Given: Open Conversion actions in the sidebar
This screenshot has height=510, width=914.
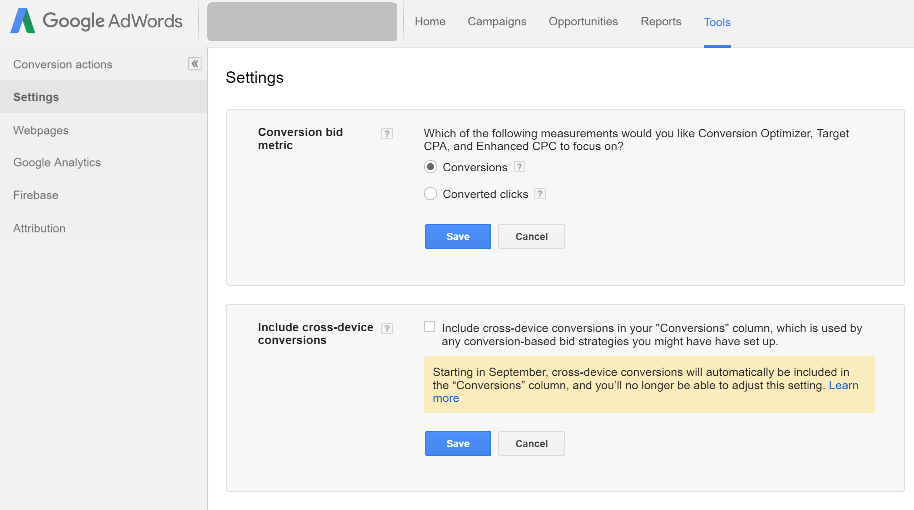Looking at the screenshot, I should click(x=63, y=64).
